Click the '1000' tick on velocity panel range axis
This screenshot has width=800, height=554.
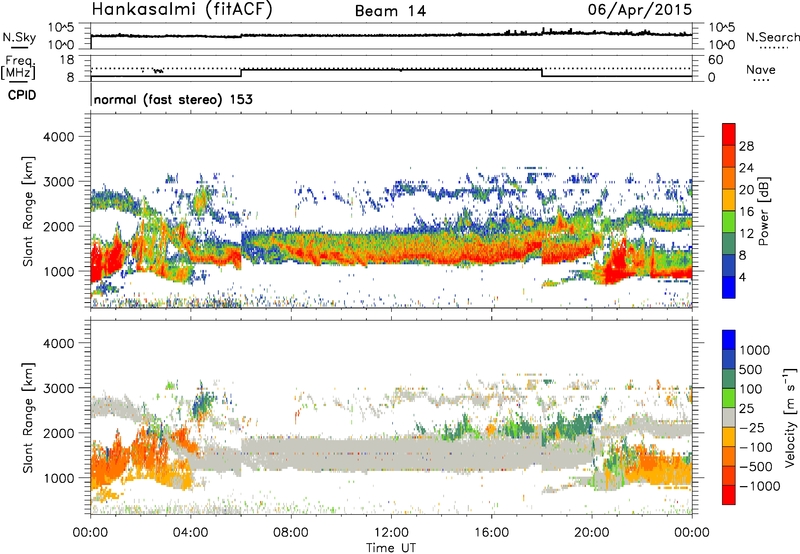coord(58,477)
